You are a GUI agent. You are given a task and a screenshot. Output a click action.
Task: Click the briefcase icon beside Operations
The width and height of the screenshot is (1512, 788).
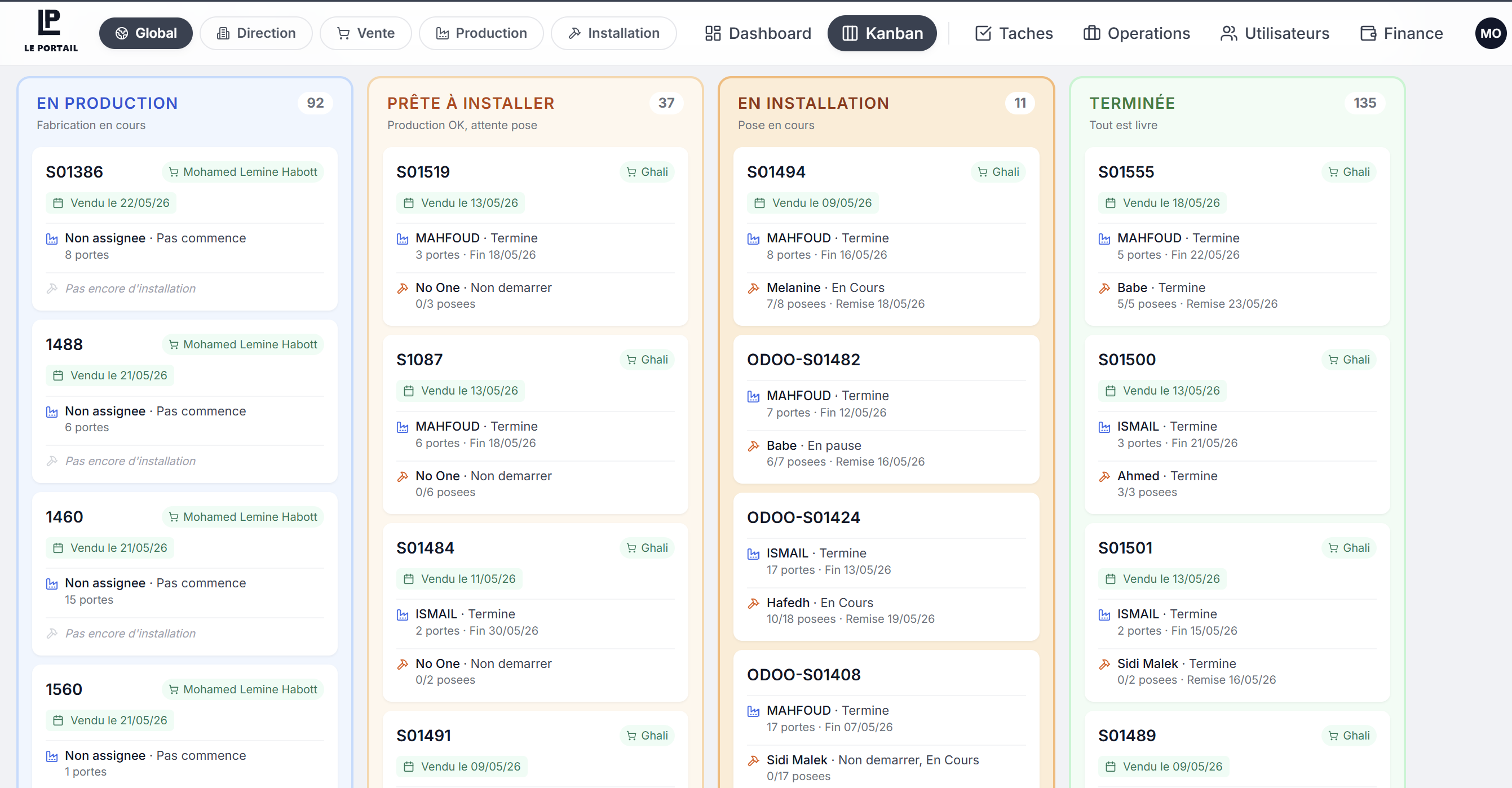(1091, 33)
